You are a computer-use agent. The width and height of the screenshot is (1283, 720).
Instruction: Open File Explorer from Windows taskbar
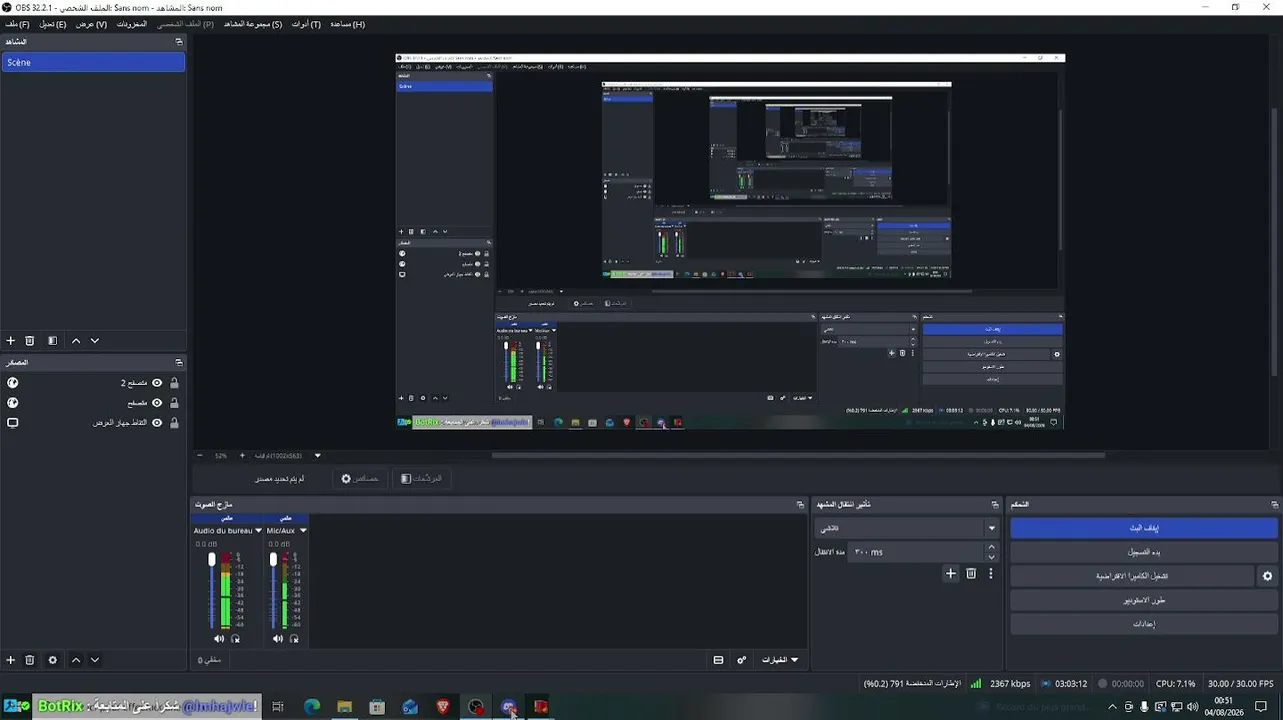pyautogui.click(x=345, y=707)
